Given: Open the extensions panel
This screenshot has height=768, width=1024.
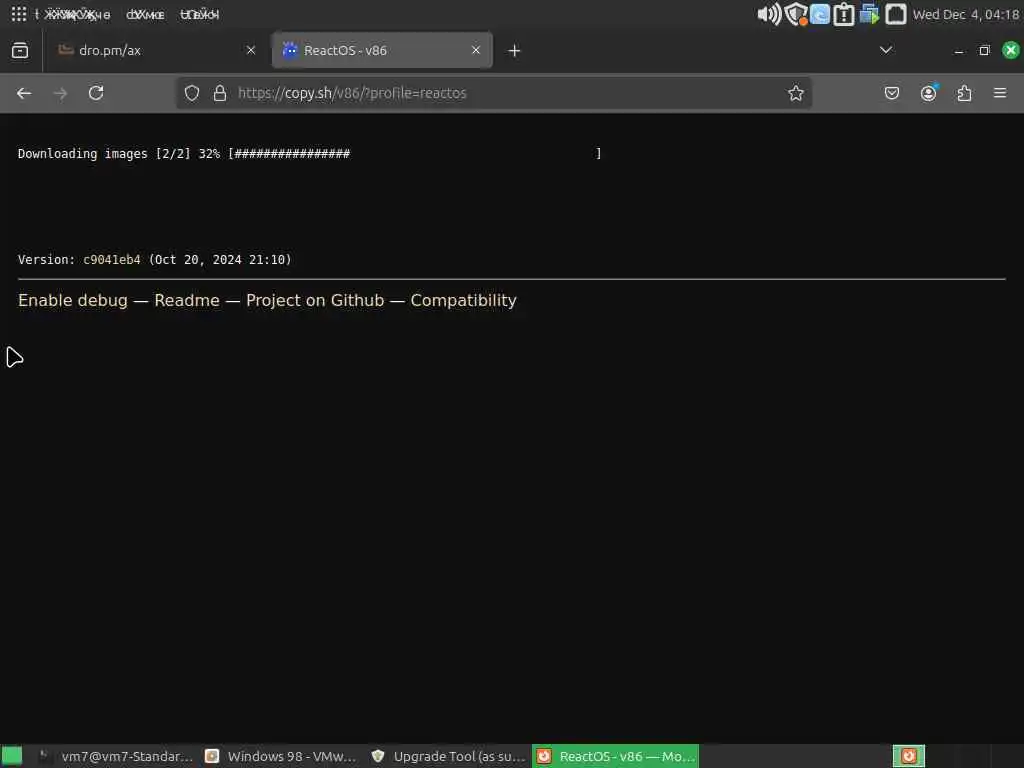Looking at the screenshot, I should 965,93.
